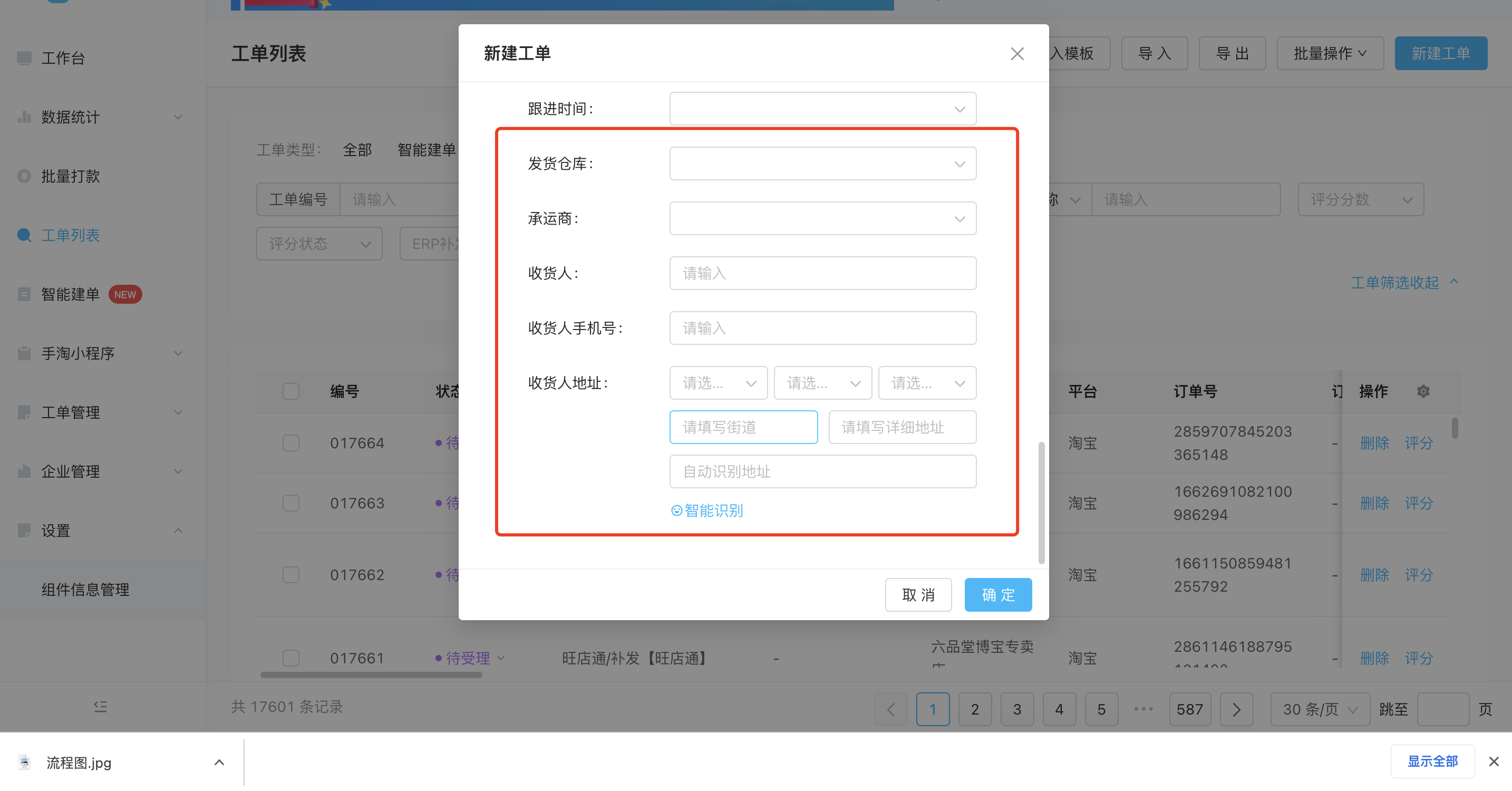
Task: Toggle the select-all checkbox in table header
Action: point(291,391)
